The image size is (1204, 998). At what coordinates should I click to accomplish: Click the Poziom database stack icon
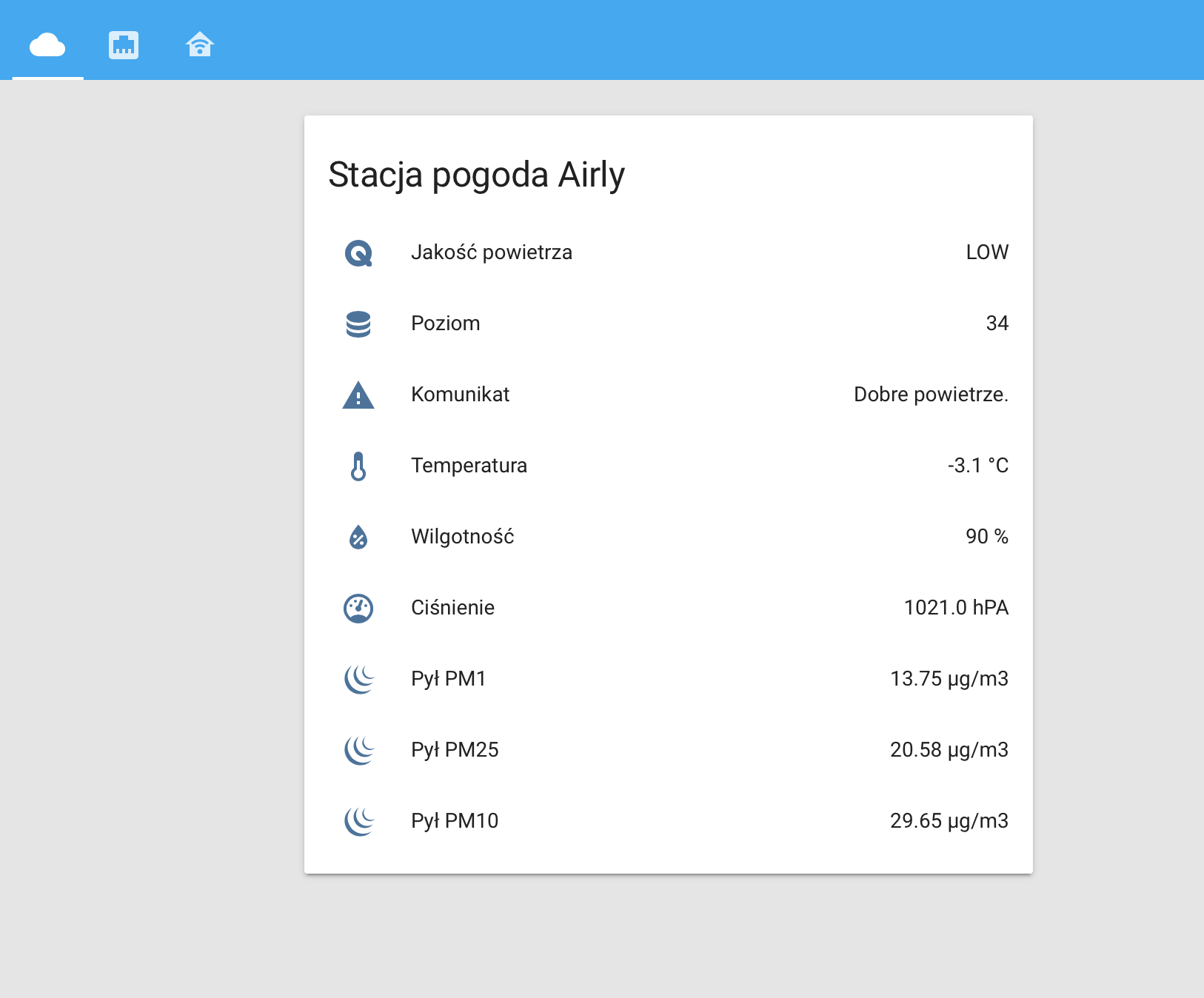(x=358, y=324)
